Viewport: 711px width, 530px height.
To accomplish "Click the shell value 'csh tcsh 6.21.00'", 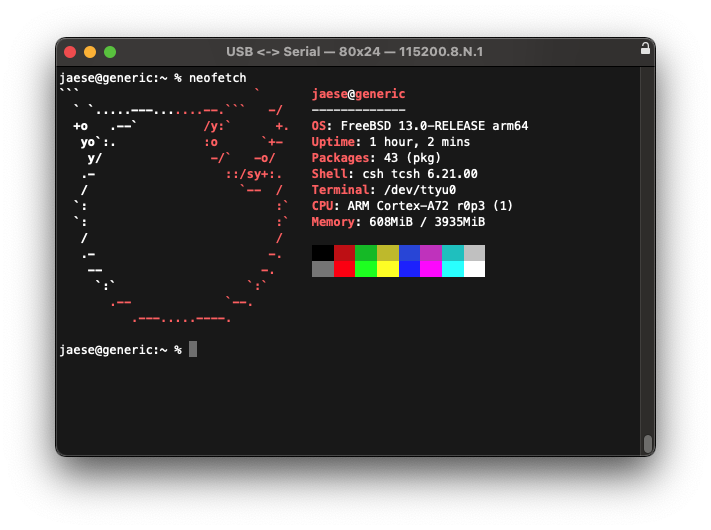I will click(420, 174).
